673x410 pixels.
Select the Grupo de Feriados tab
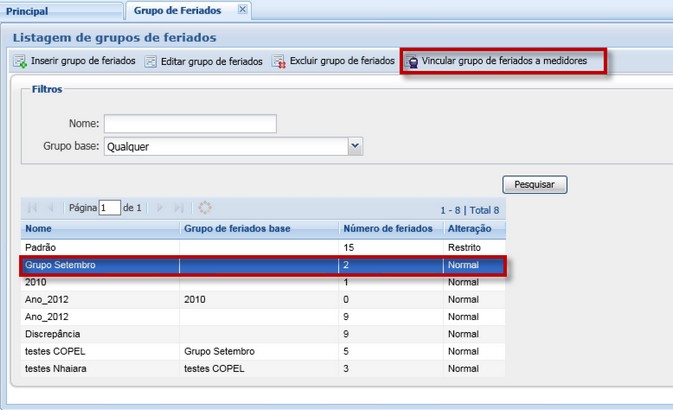coord(178,11)
